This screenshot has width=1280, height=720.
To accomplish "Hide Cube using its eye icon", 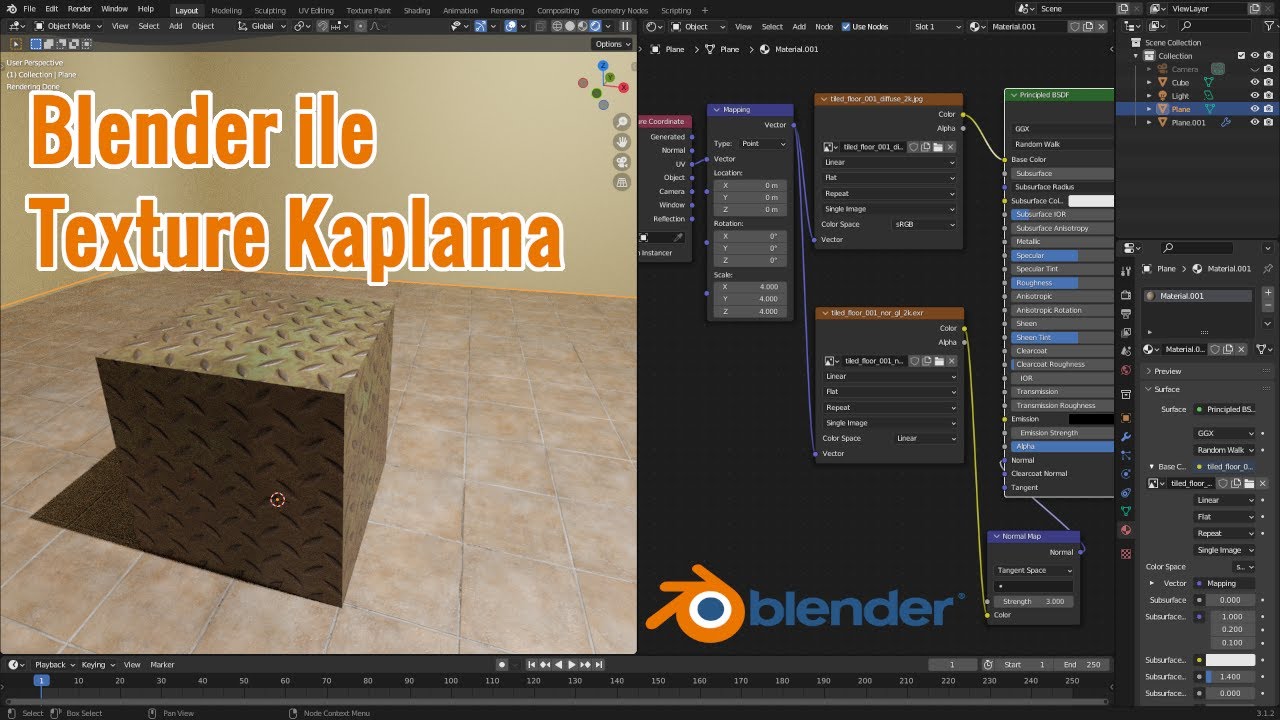I will (1255, 83).
